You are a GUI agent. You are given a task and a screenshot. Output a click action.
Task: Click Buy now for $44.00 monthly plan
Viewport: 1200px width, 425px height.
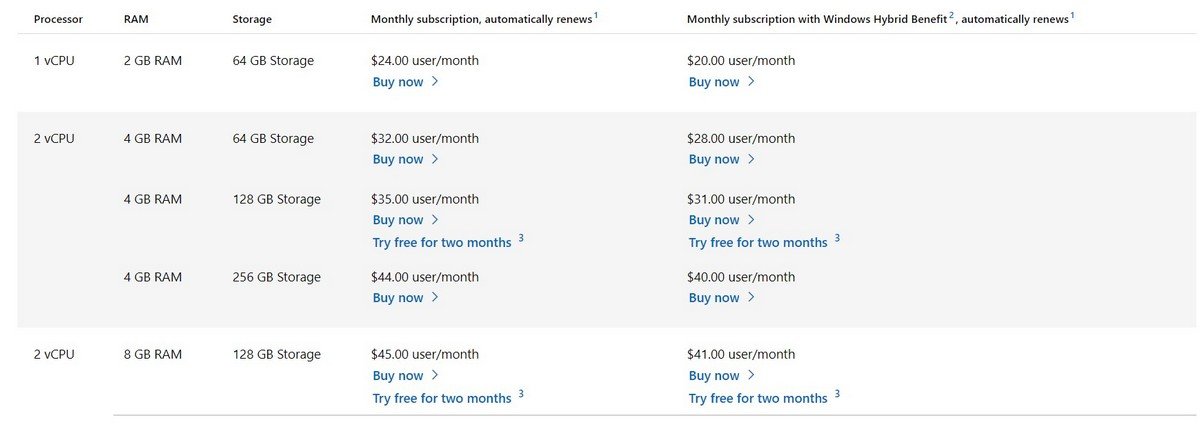point(398,298)
